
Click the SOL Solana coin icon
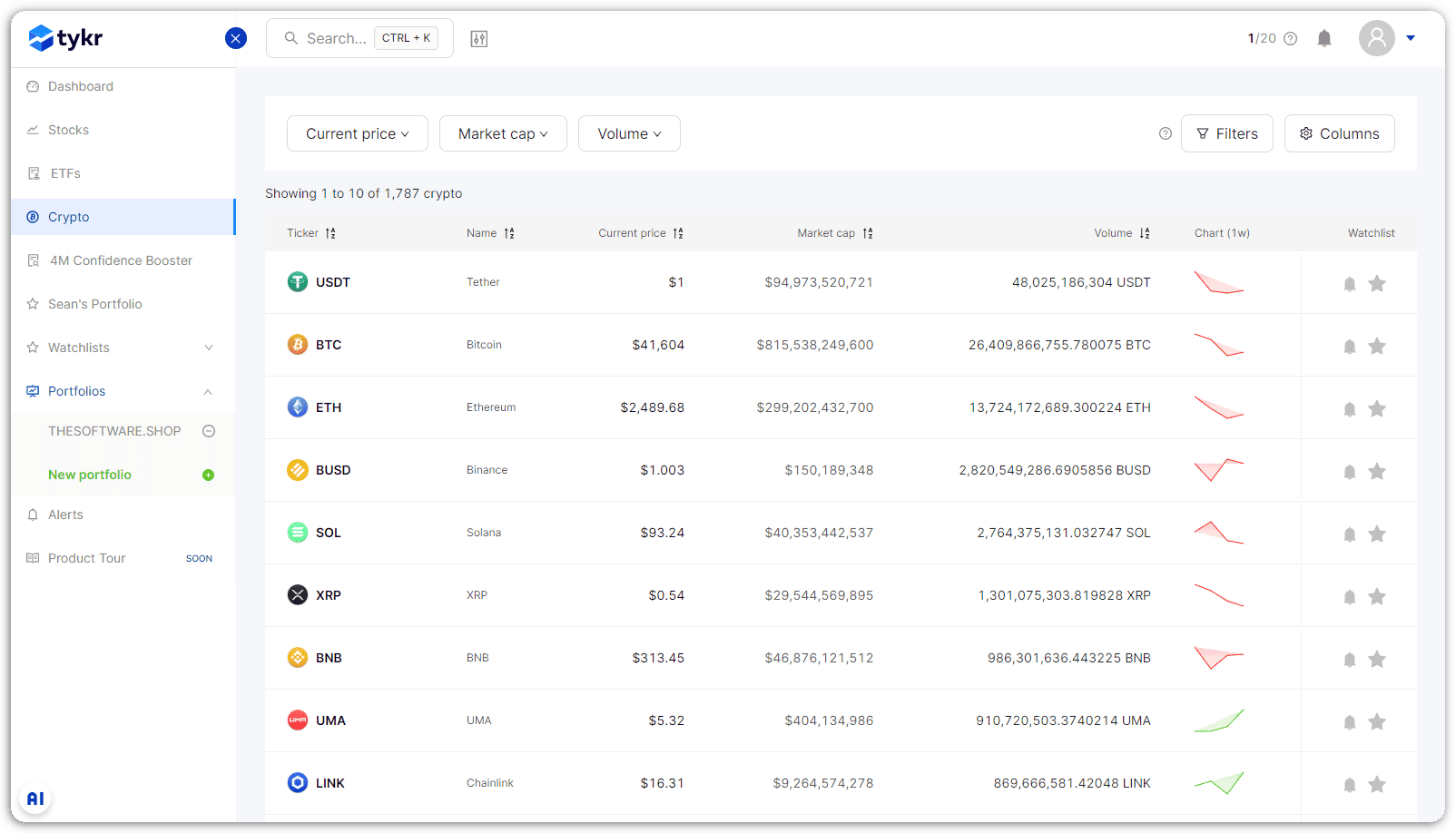click(x=298, y=533)
